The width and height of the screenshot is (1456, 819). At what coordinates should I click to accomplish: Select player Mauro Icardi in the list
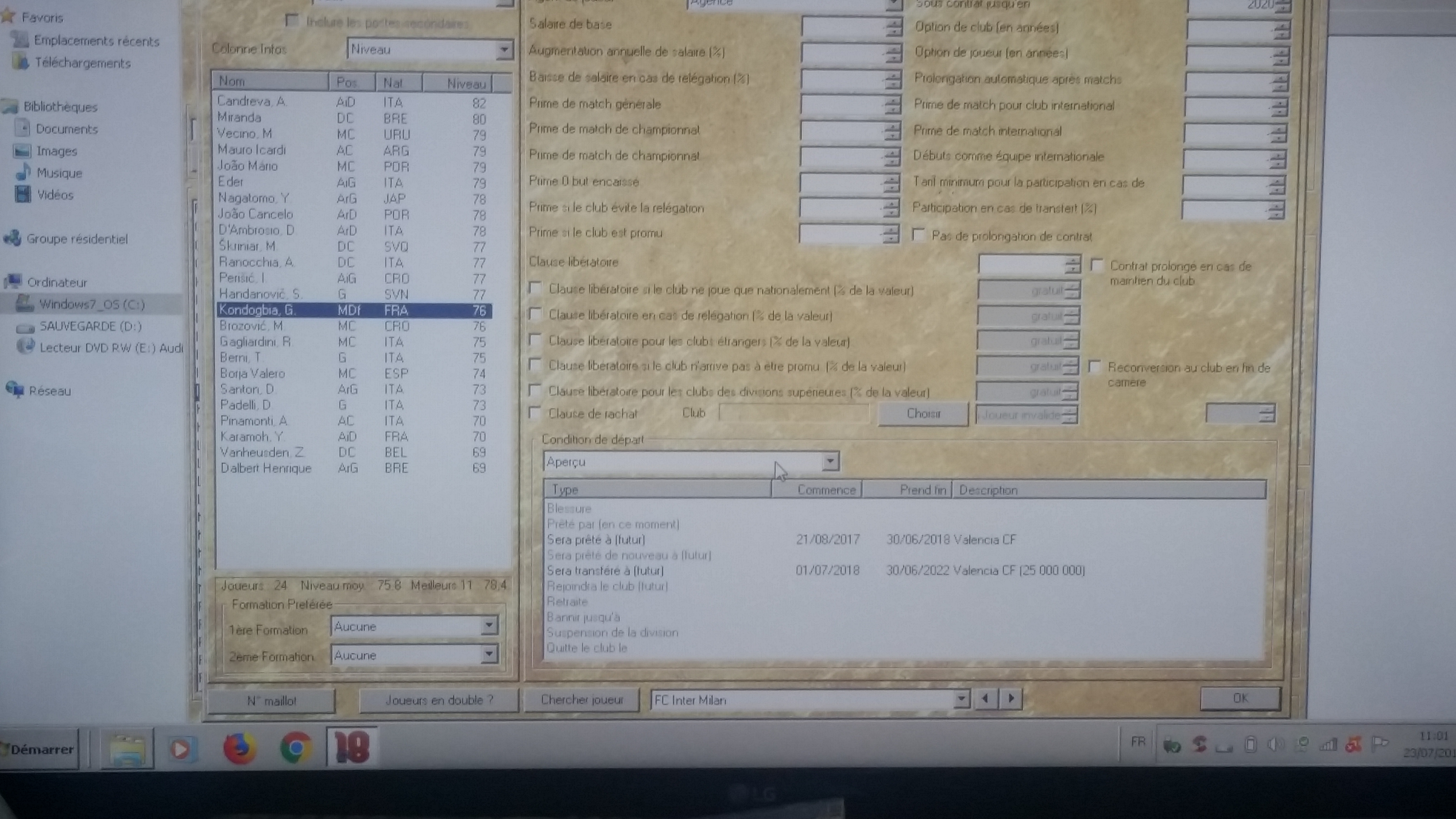pos(354,150)
